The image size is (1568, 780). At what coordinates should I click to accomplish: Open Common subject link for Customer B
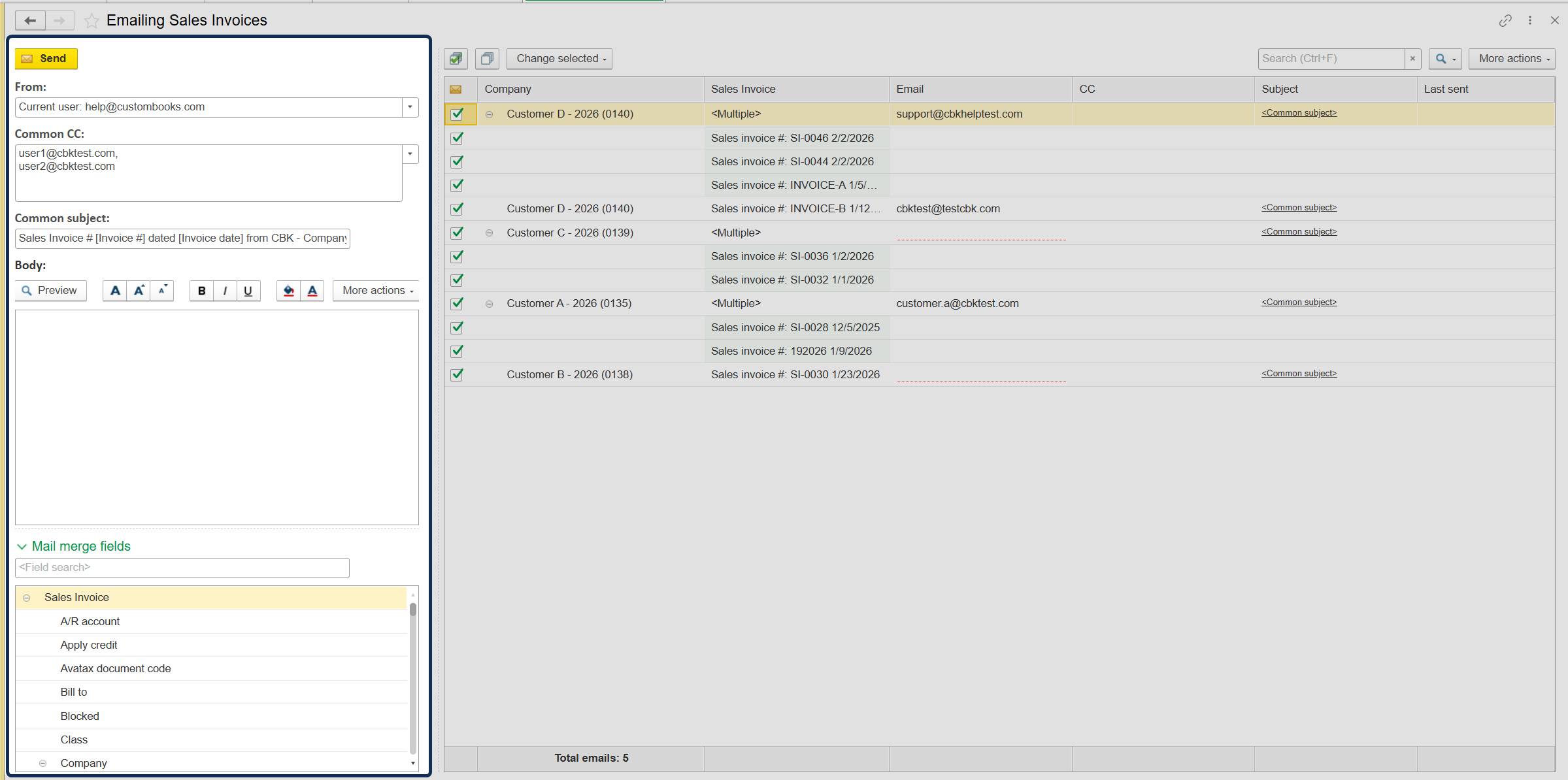(x=1299, y=374)
